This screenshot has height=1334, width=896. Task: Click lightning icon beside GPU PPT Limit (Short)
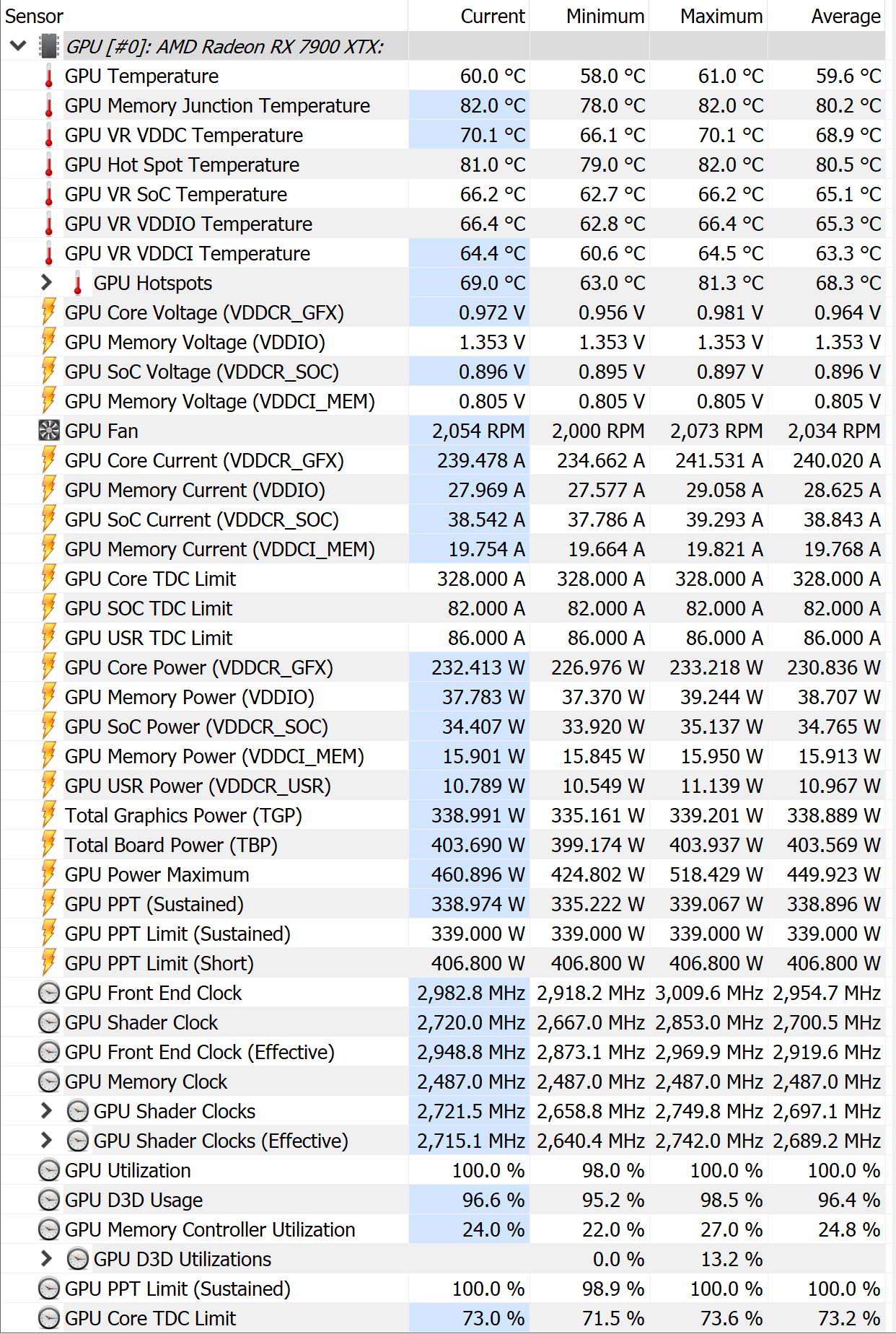49,963
